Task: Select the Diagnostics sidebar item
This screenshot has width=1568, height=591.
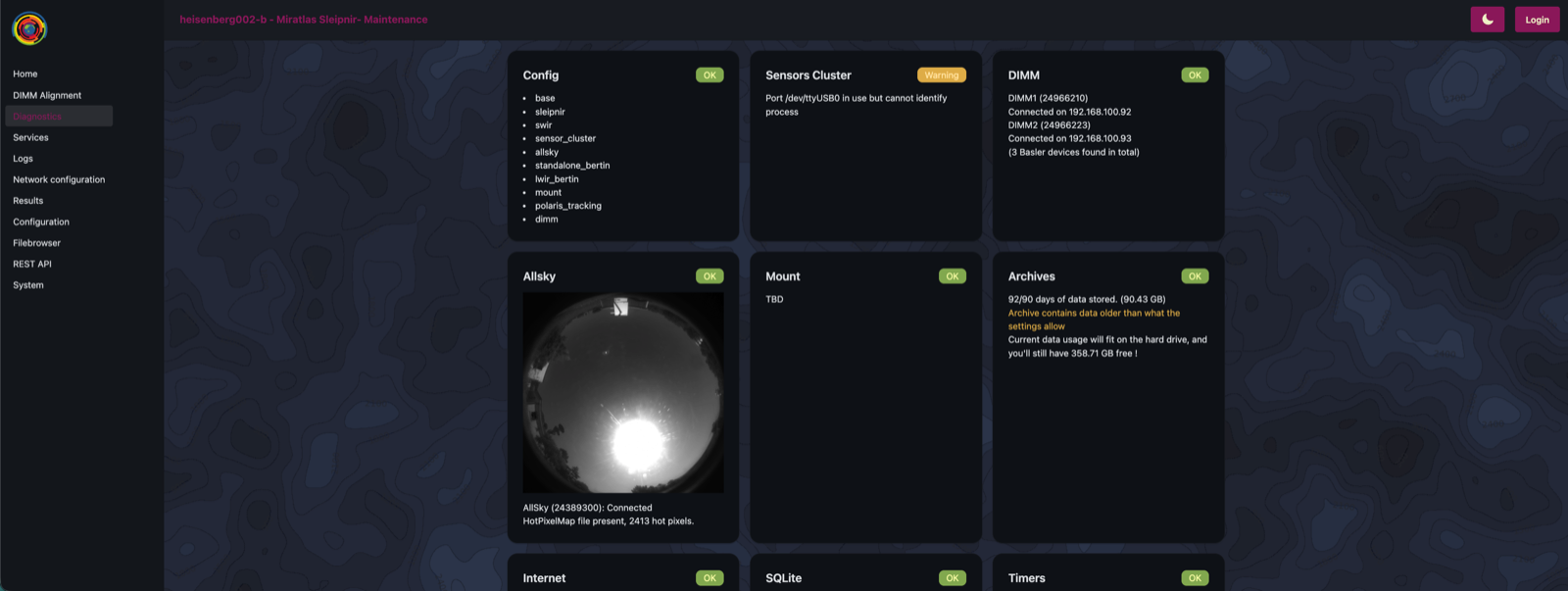Action: coord(59,117)
